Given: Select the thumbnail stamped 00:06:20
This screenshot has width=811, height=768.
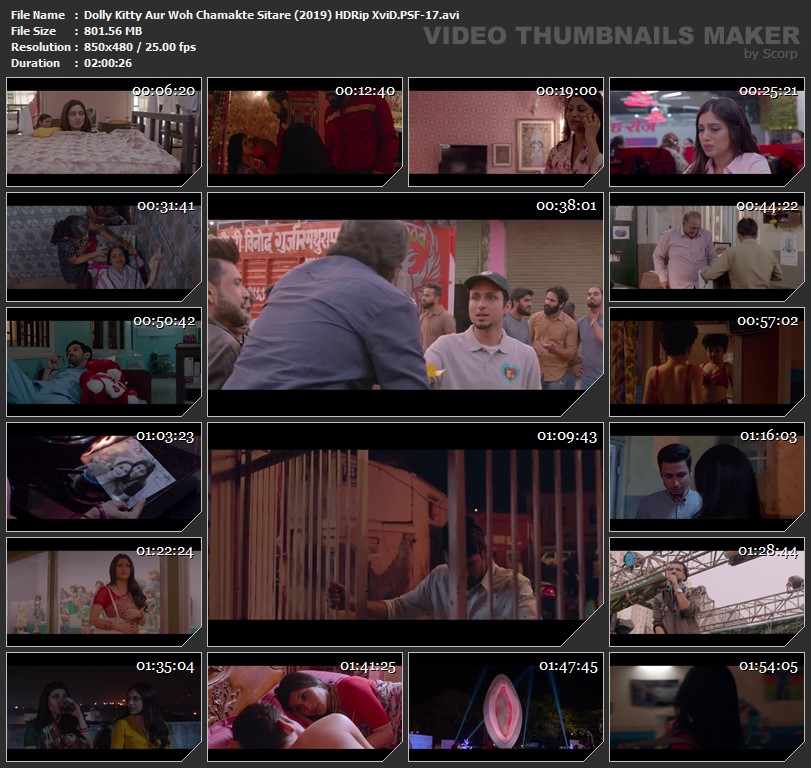Looking at the screenshot, I should click(103, 132).
